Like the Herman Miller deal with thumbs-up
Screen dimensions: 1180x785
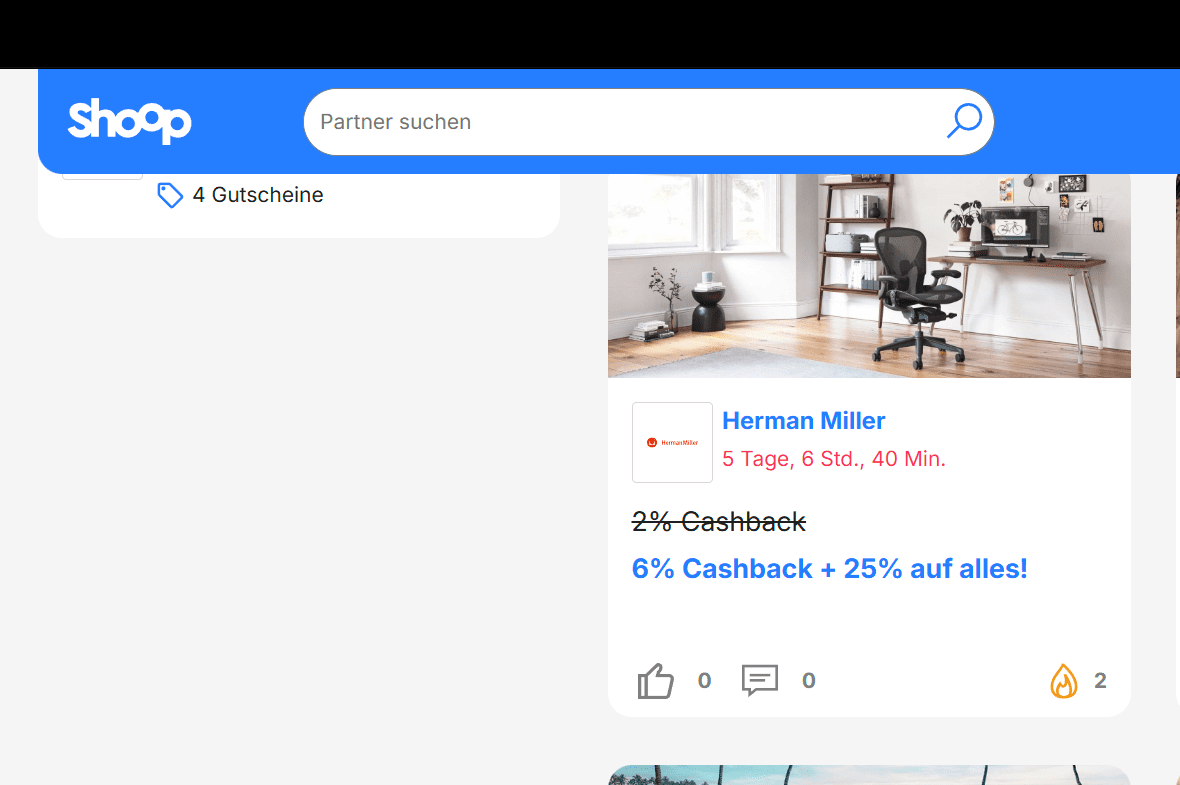655,681
